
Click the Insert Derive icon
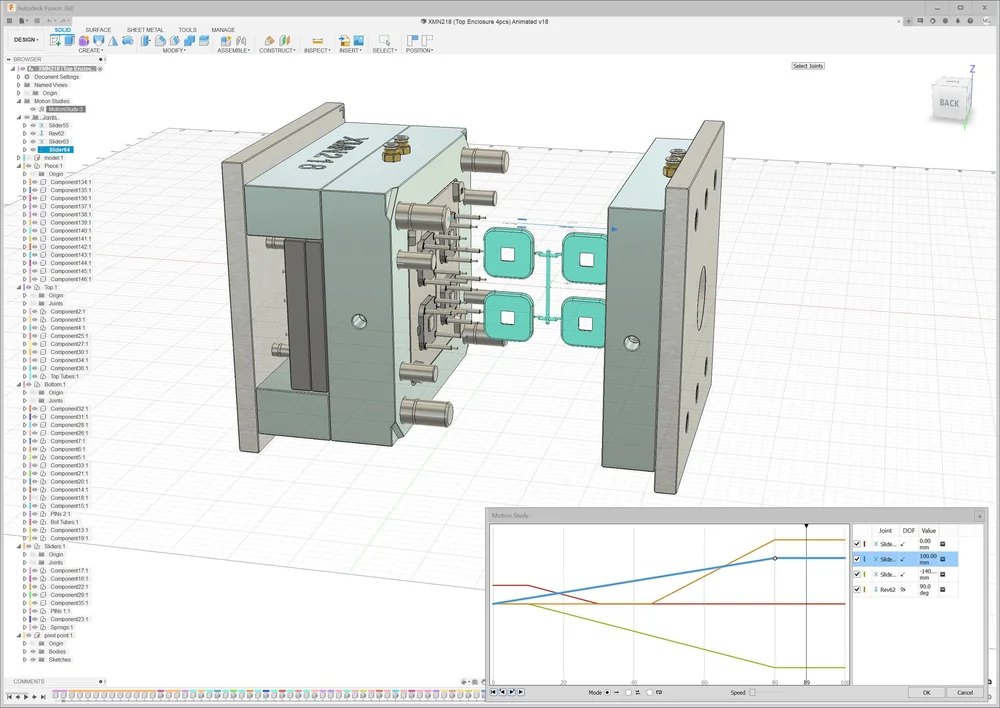(x=345, y=41)
